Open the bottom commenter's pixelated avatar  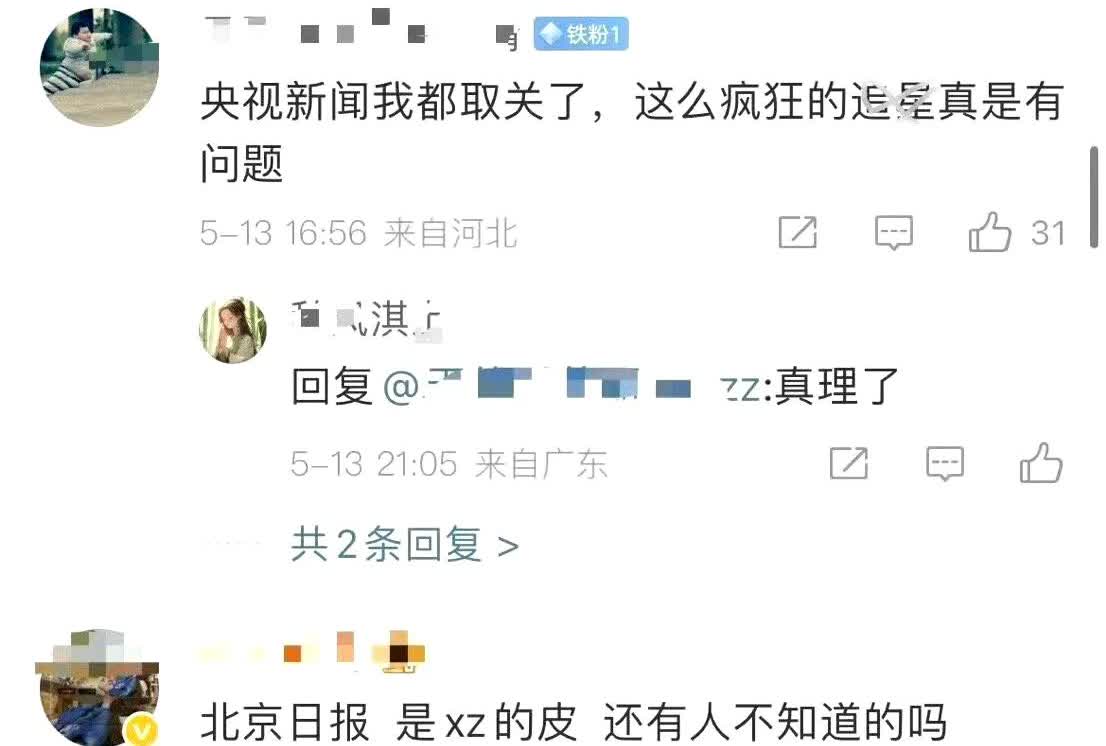(97, 687)
